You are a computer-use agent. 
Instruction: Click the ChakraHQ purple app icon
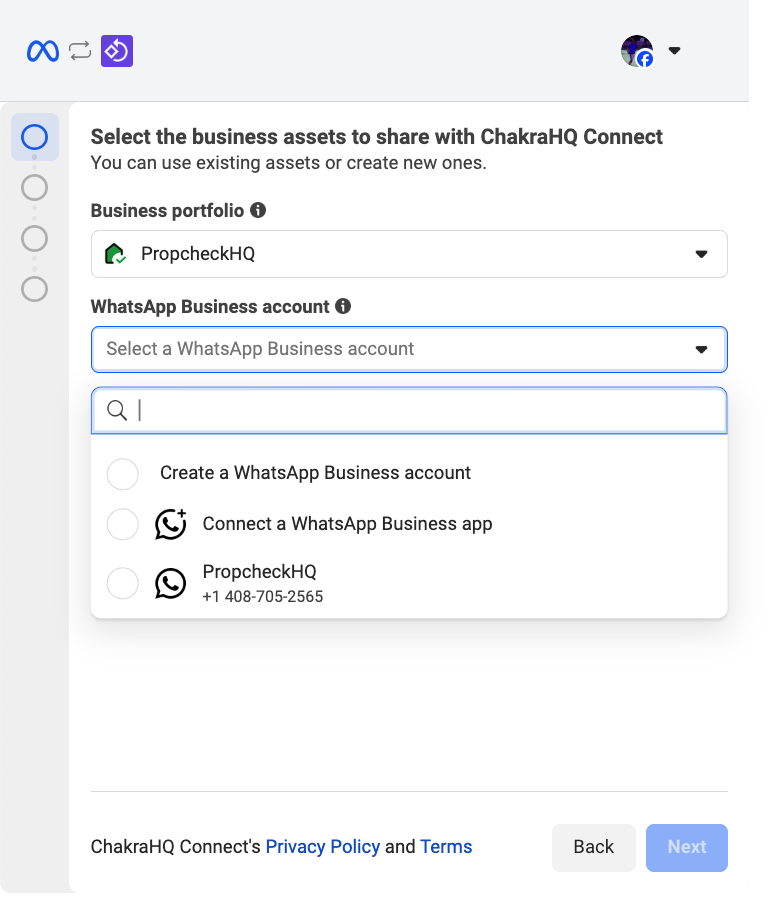click(117, 51)
